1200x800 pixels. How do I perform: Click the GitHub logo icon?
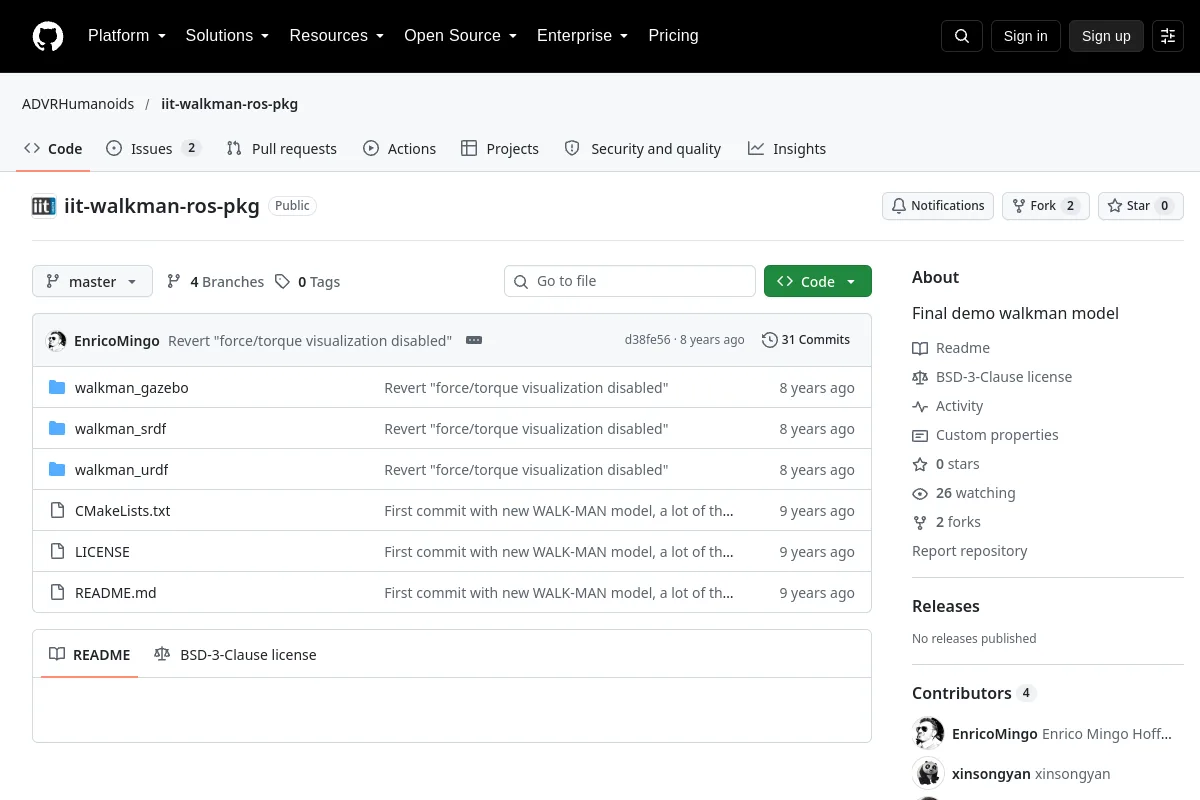[x=48, y=36]
